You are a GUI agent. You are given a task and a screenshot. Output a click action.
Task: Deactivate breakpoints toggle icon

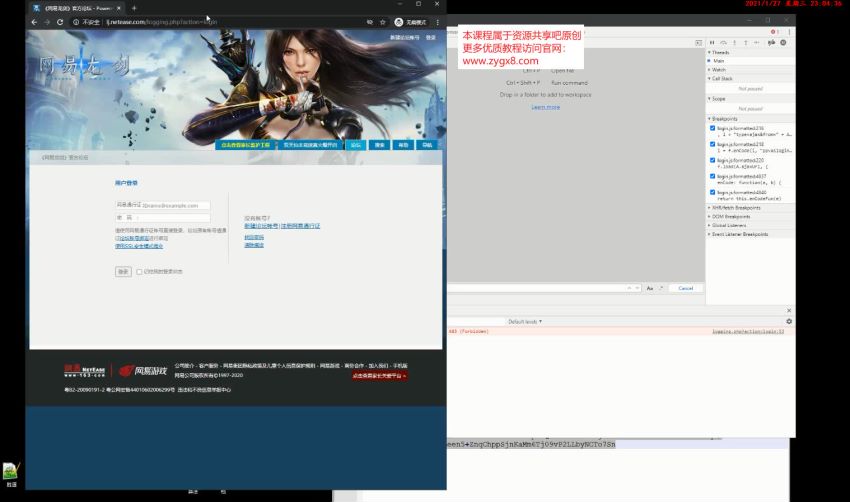tap(771, 42)
